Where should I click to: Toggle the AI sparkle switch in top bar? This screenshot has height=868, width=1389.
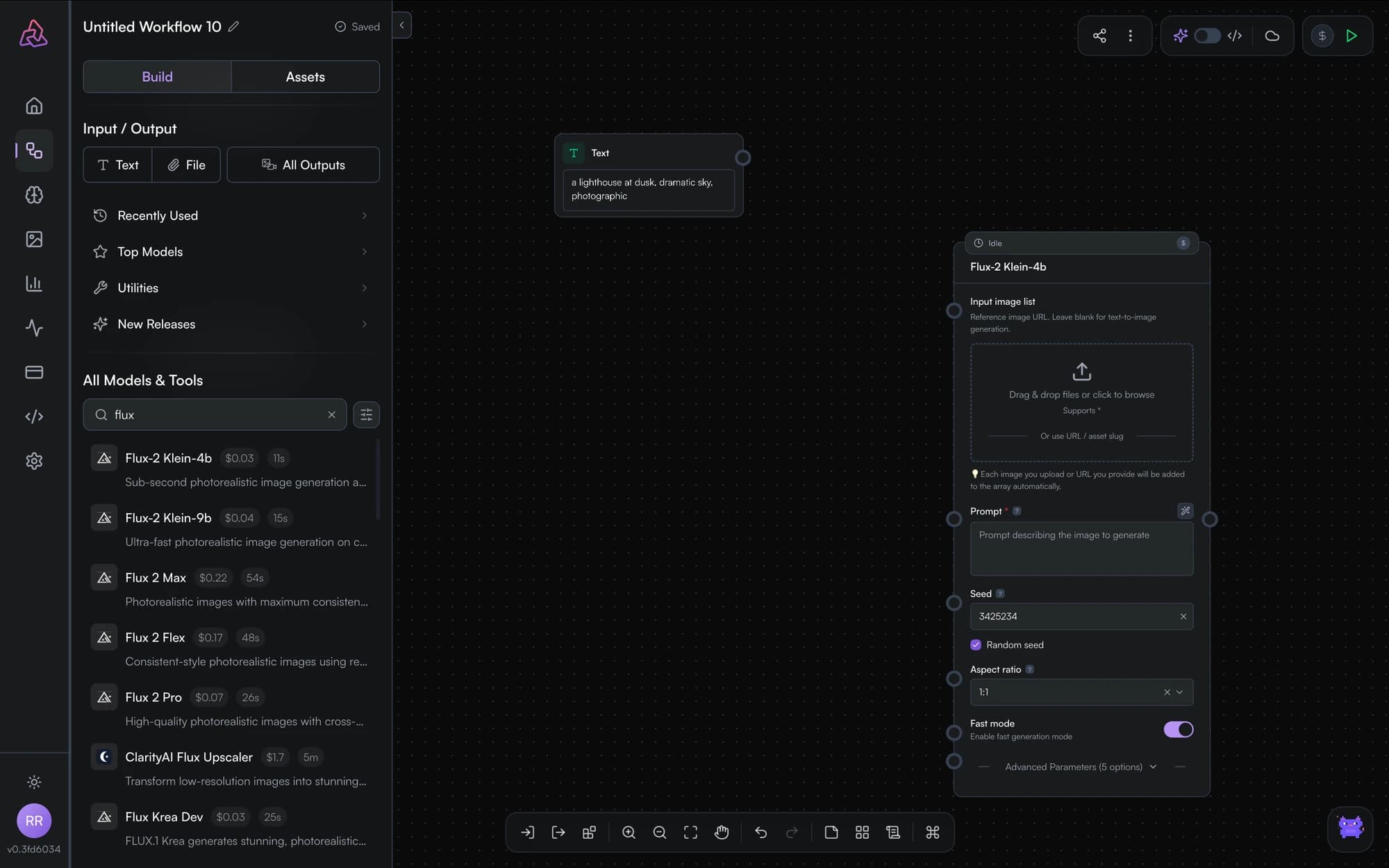[x=1207, y=35]
